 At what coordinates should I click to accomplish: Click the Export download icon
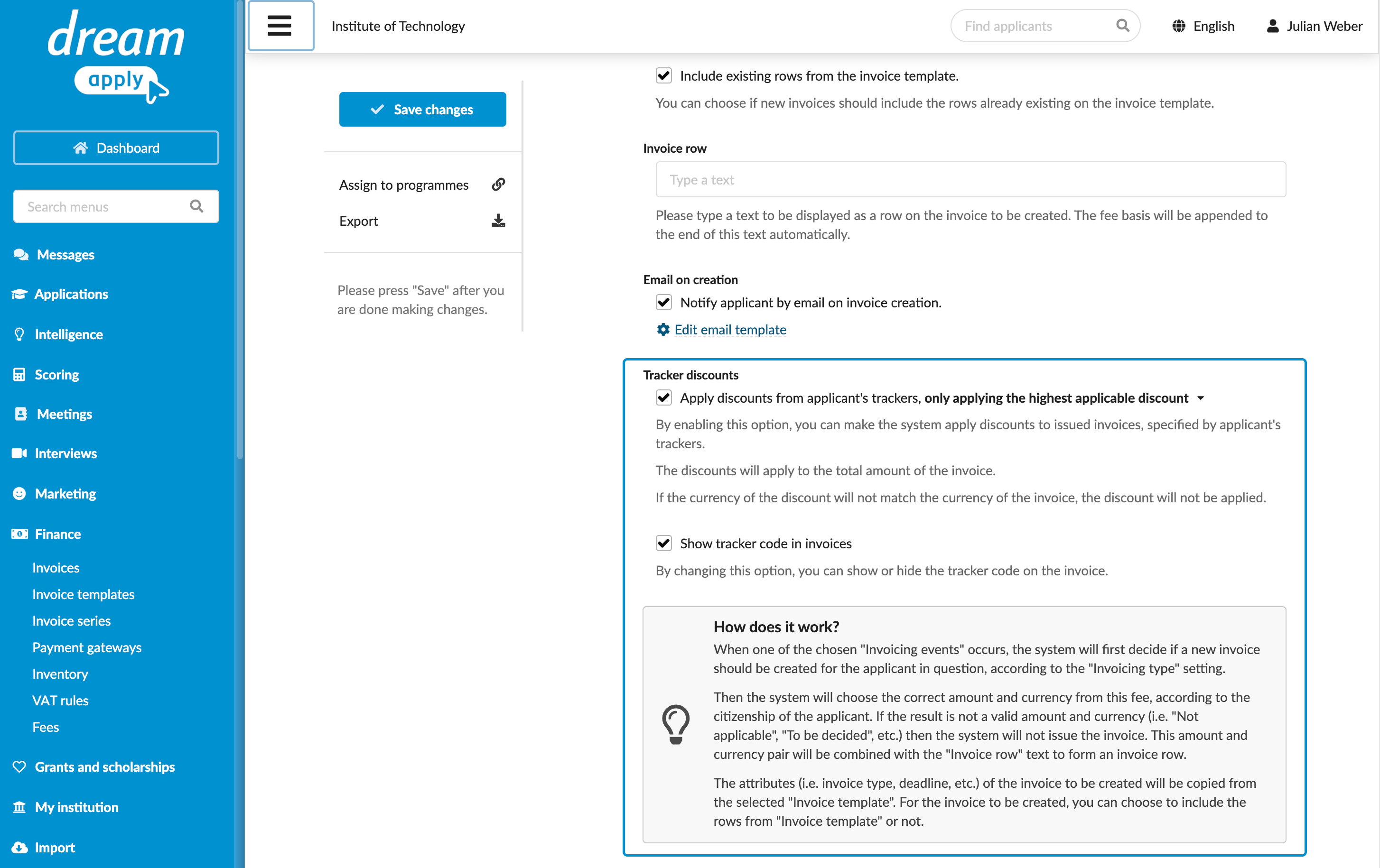(x=498, y=221)
